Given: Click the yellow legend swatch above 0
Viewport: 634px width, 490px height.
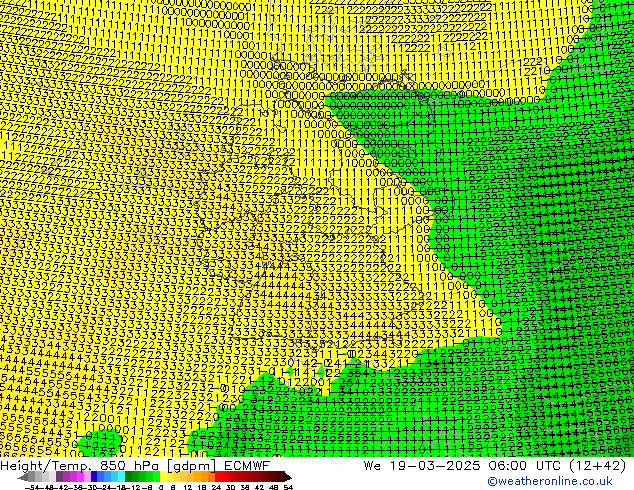Looking at the screenshot, I should pos(163,476).
